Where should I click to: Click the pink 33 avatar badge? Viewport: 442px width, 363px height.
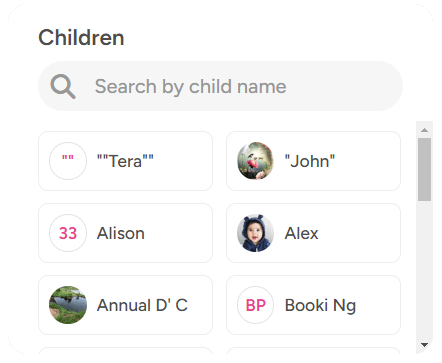pos(68,233)
